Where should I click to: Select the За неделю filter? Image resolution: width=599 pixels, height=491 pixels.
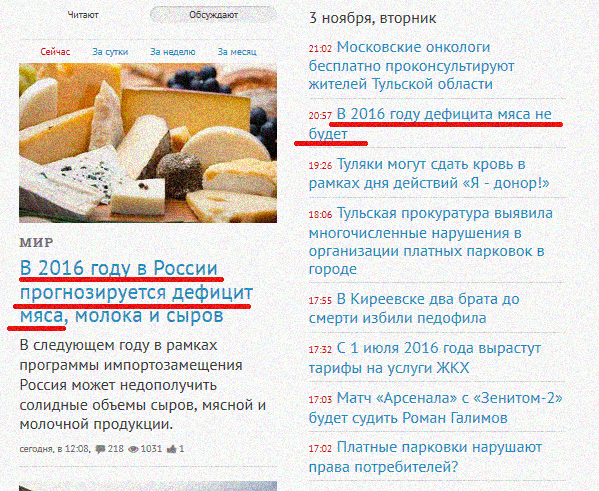coord(173,52)
